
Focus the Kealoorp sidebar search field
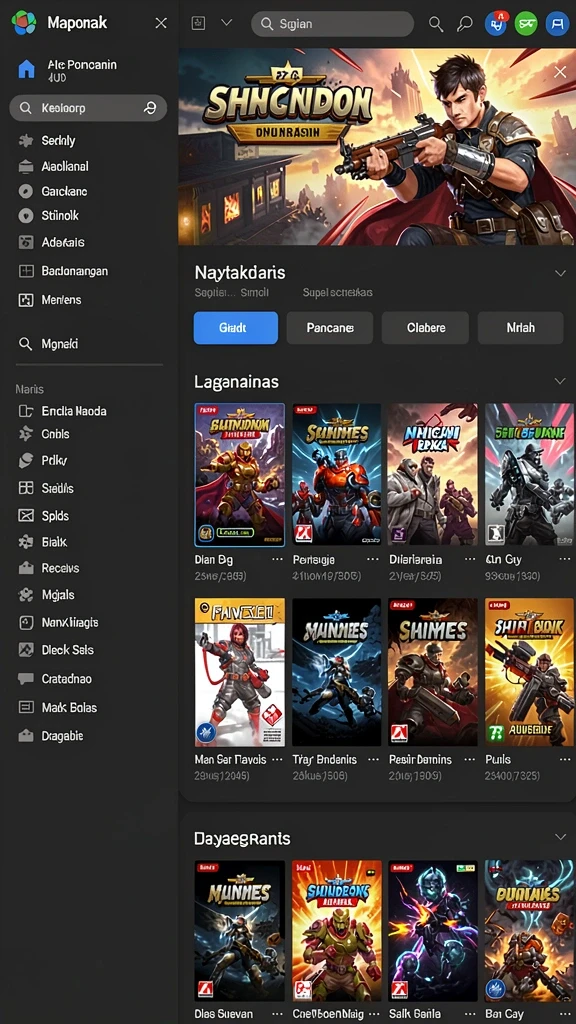click(88, 108)
